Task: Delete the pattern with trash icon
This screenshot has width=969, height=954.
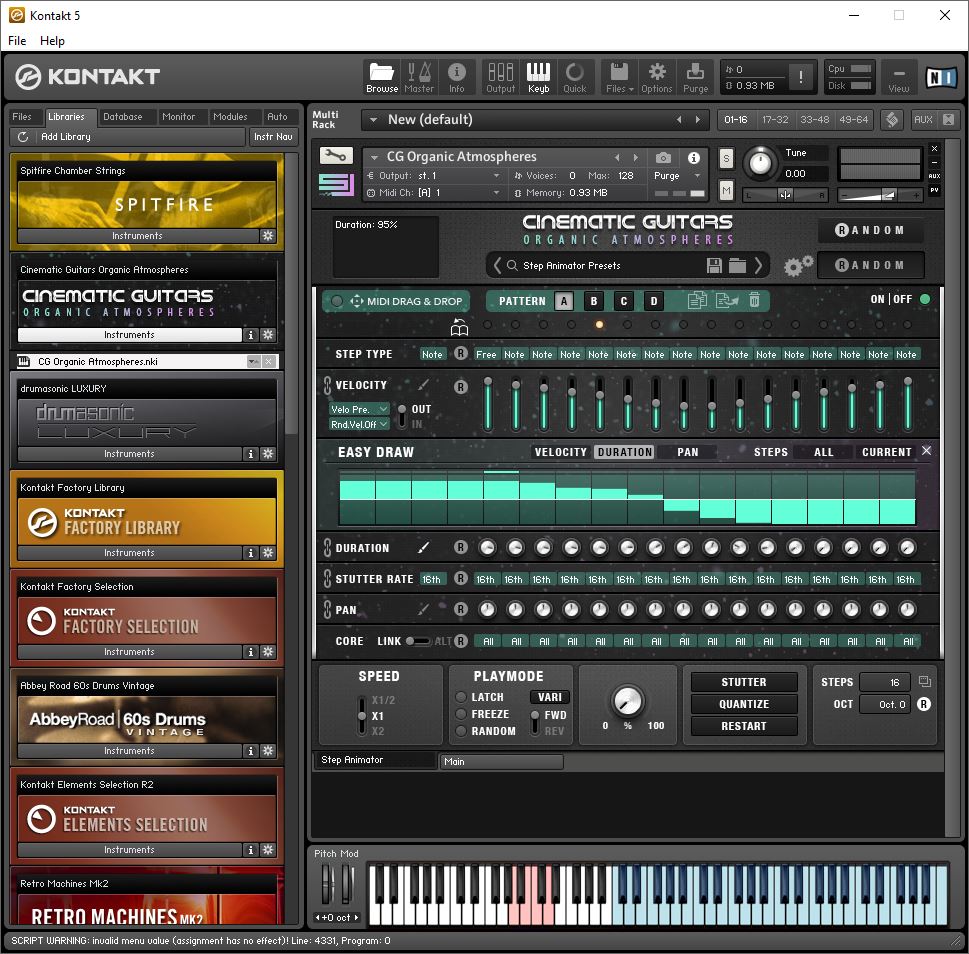Action: 755,300
